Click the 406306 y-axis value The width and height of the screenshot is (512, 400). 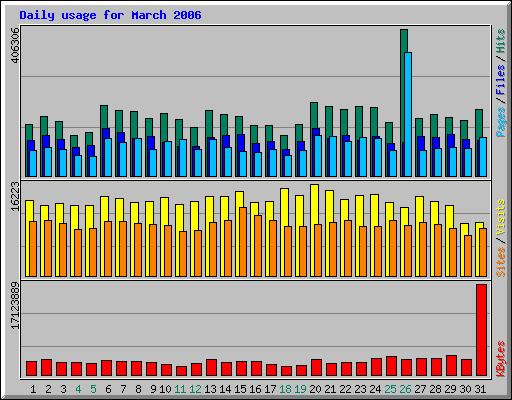coord(15,45)
